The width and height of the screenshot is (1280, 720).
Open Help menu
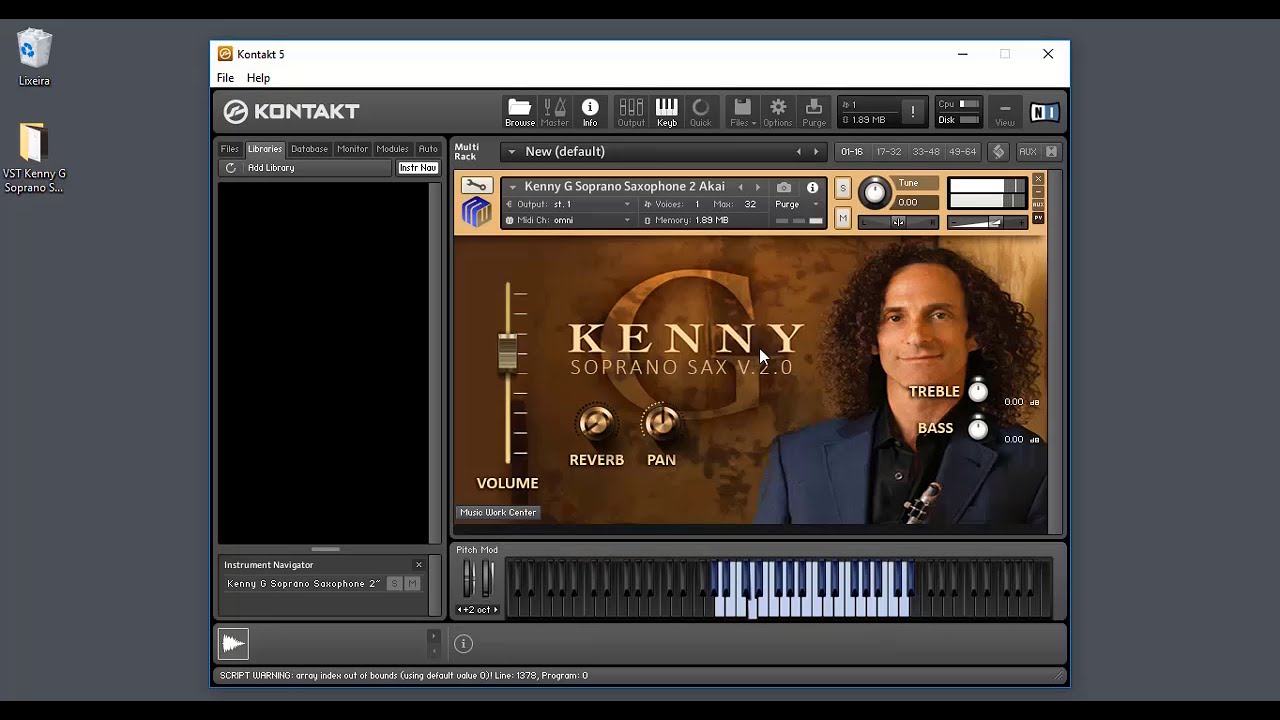[258, 78]
